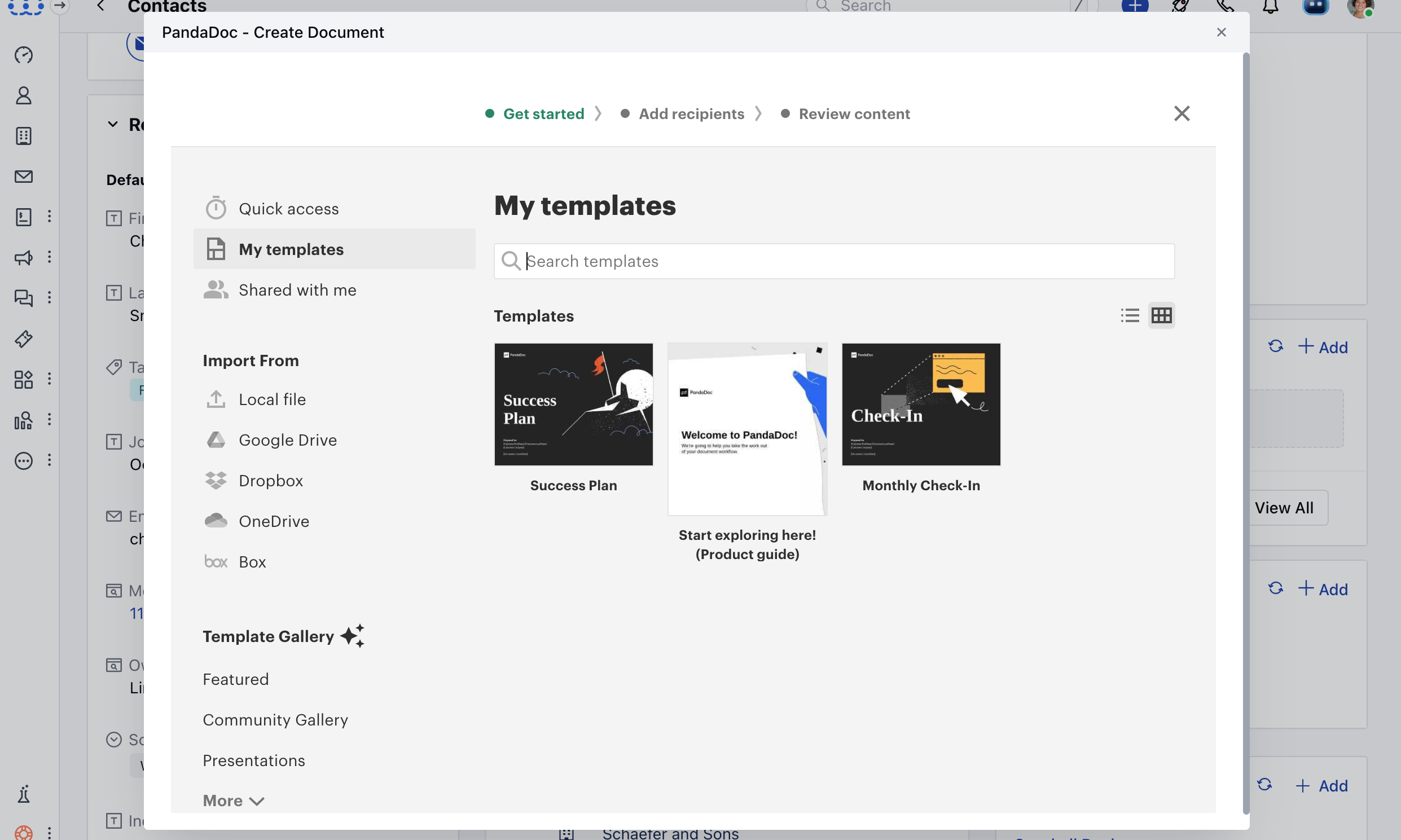Image resolution: width=1401 pixels, height=840 pixels.
Task: Go back with Contacts back arrow
Action: point(100,6)
